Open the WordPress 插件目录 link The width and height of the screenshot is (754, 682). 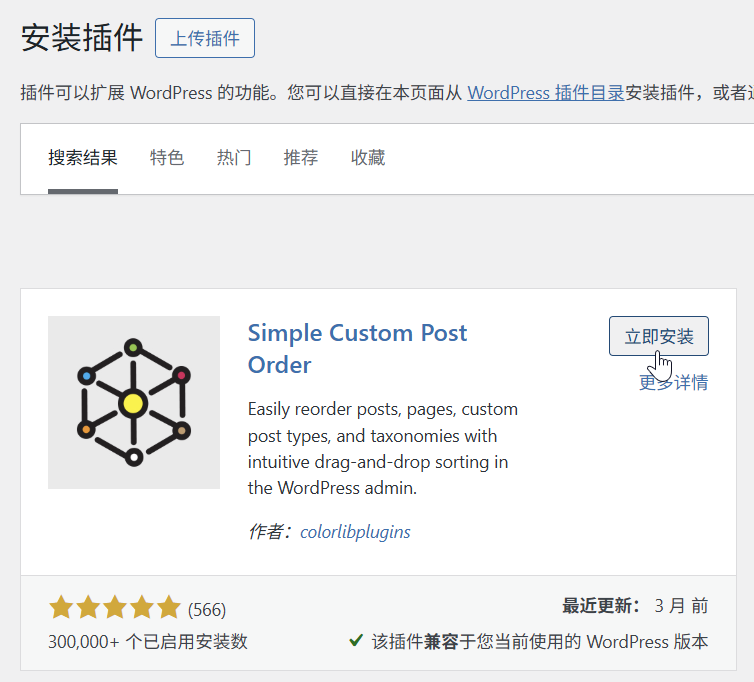[546, 93]
